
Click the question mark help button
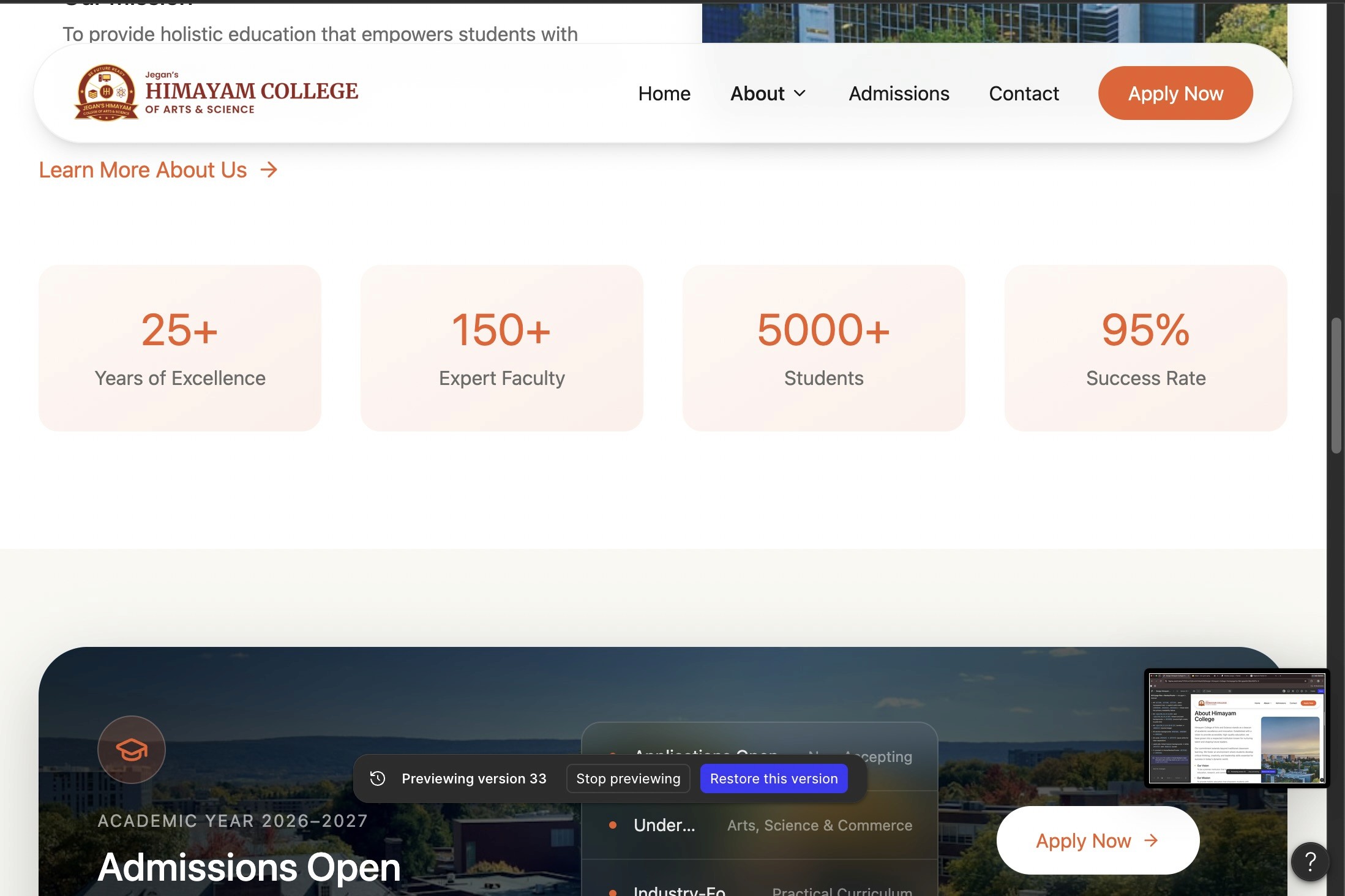point(1310,861)
